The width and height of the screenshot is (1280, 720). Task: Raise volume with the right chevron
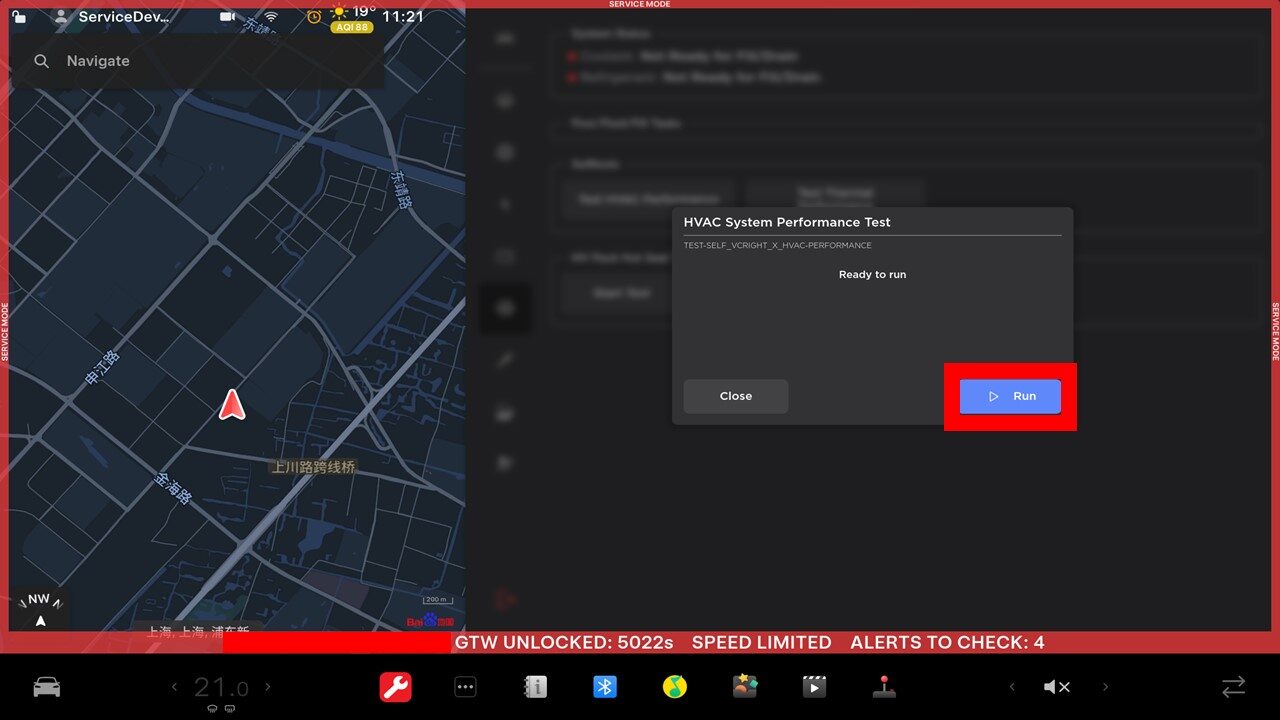tap(1105, 687)
